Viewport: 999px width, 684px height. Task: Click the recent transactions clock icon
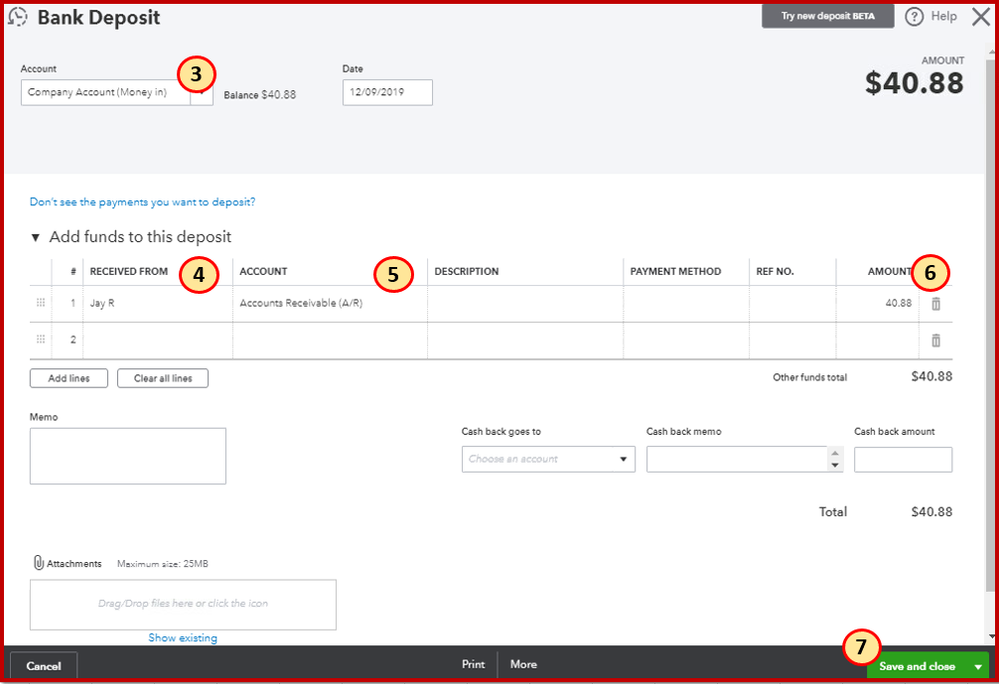(x=17, y=18)
